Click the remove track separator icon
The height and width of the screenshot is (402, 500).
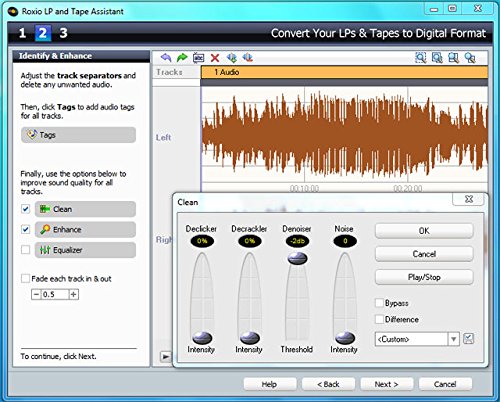pos(248,57)
